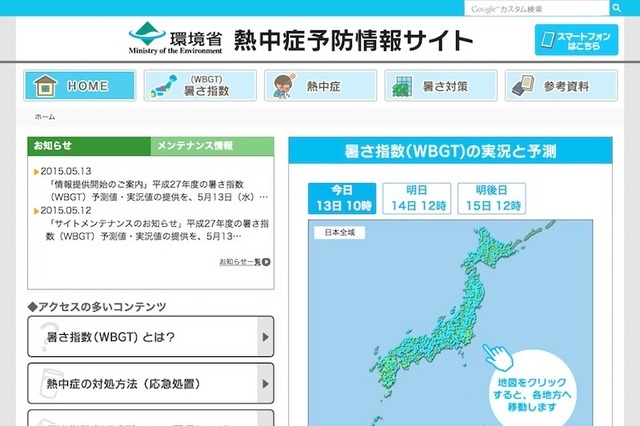
Task: Click the 熱中症予防情報サイト site title
Action: tap(353, 40)
